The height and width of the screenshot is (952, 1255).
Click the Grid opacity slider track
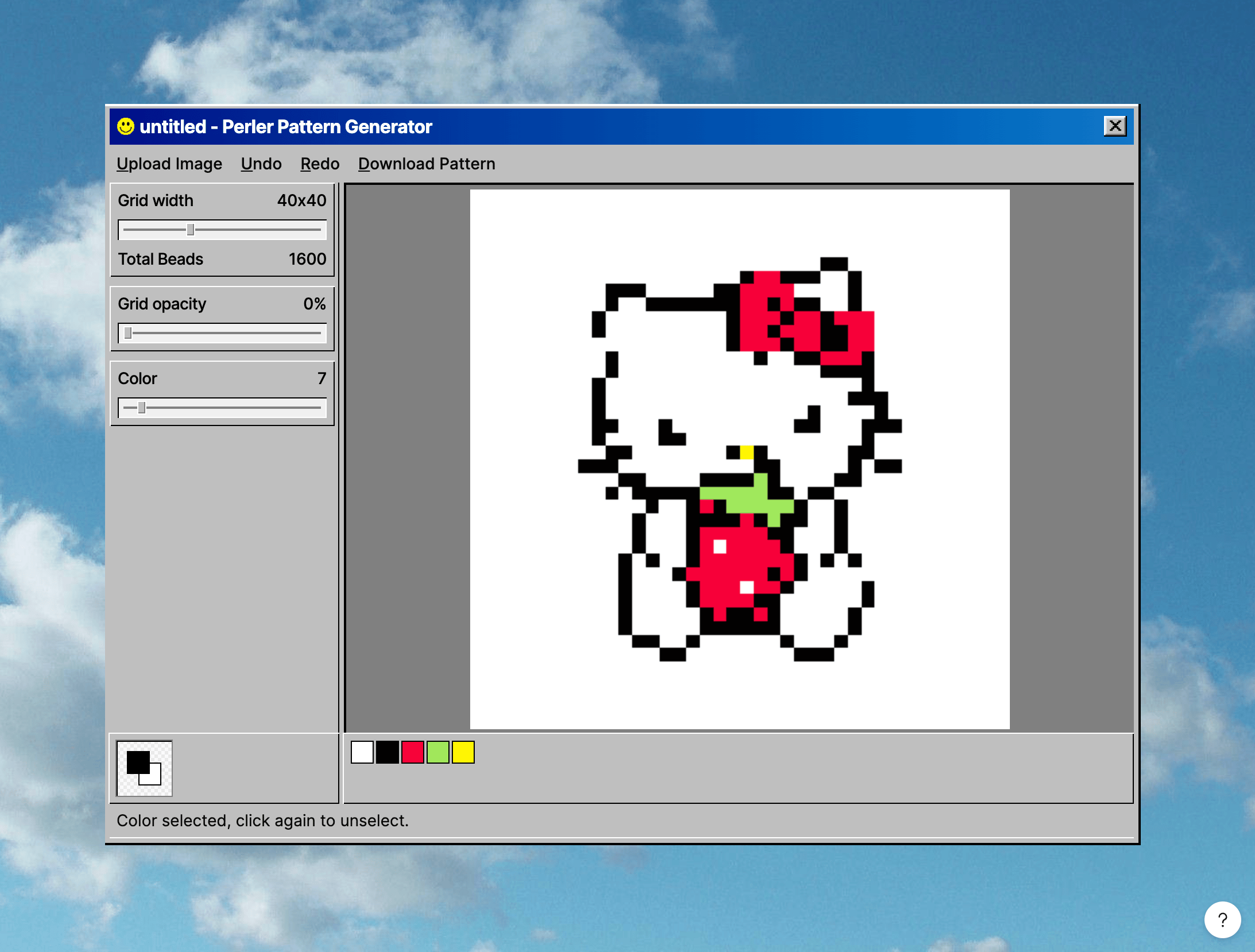pos(222,334)
